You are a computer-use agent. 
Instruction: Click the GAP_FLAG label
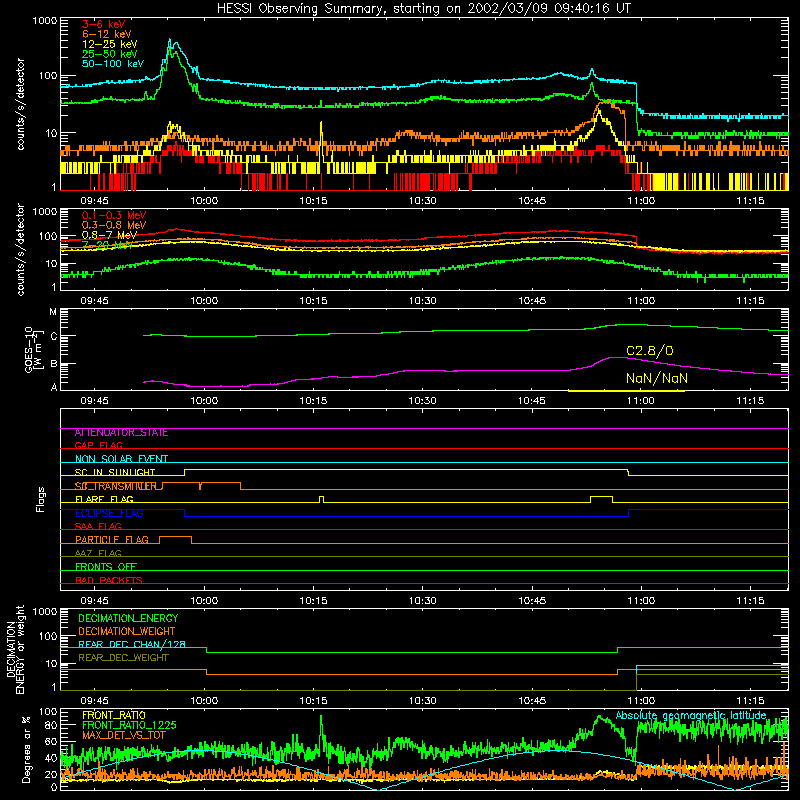[x=98, y=446]
